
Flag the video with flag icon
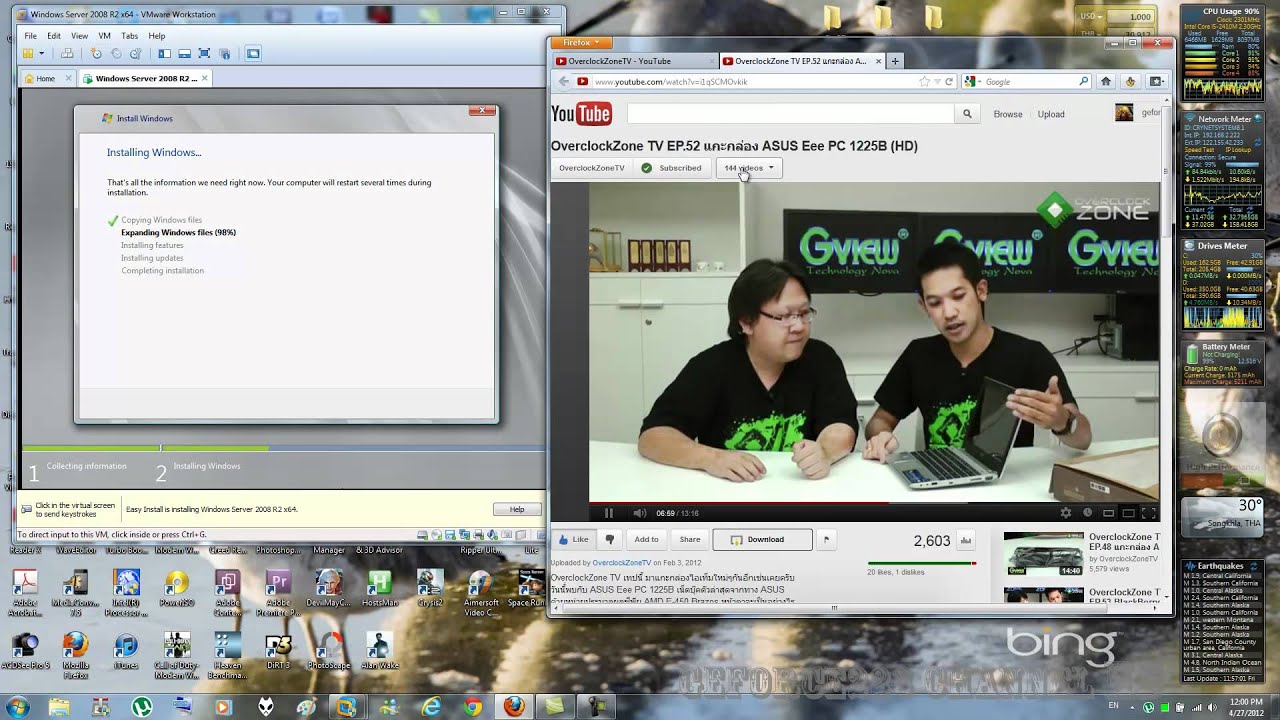[826, 540]
